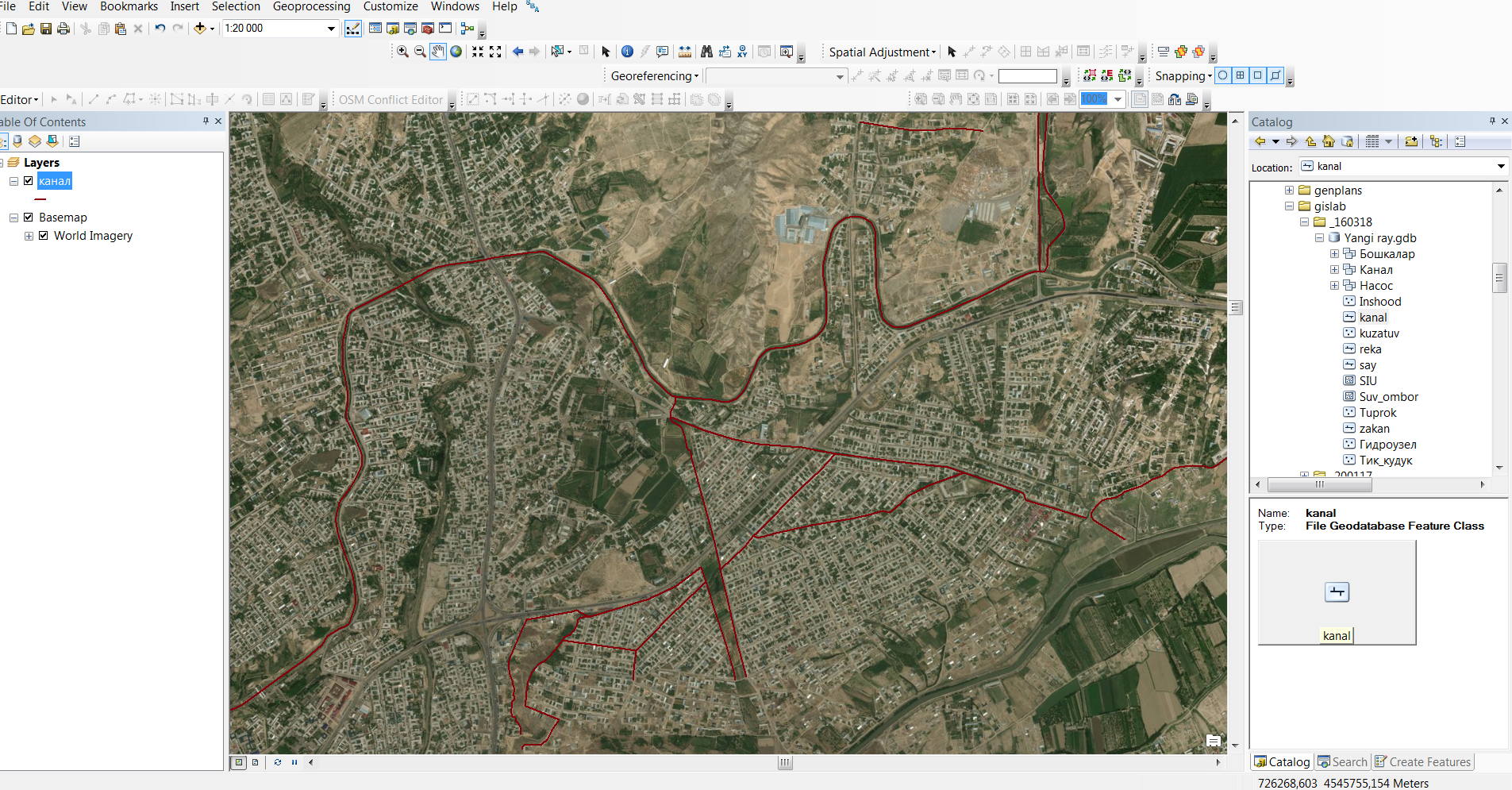
Task: Toggle the Editor Toolbar button
Action: [353, 29]
